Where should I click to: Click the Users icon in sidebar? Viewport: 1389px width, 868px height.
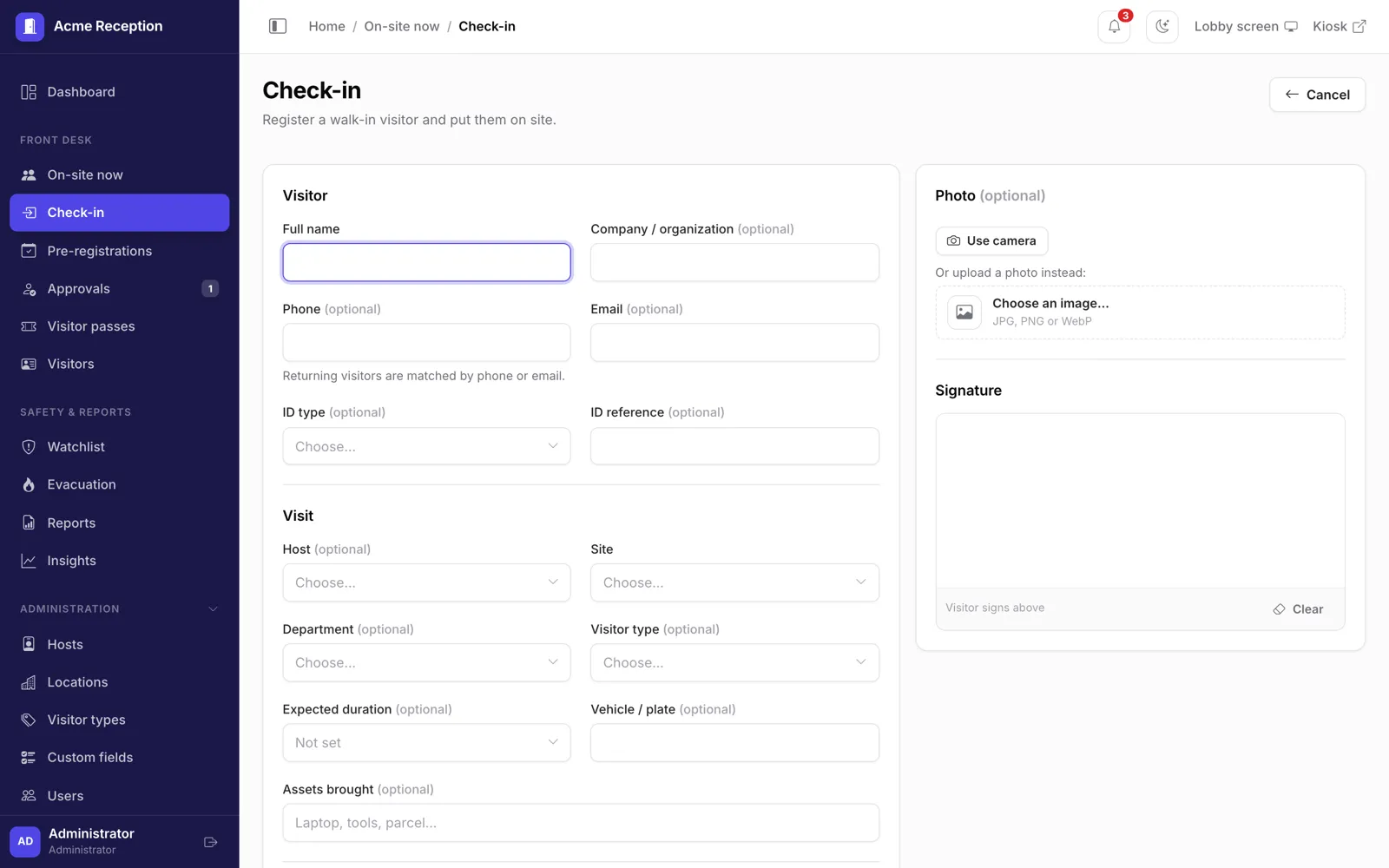(29, 796)
